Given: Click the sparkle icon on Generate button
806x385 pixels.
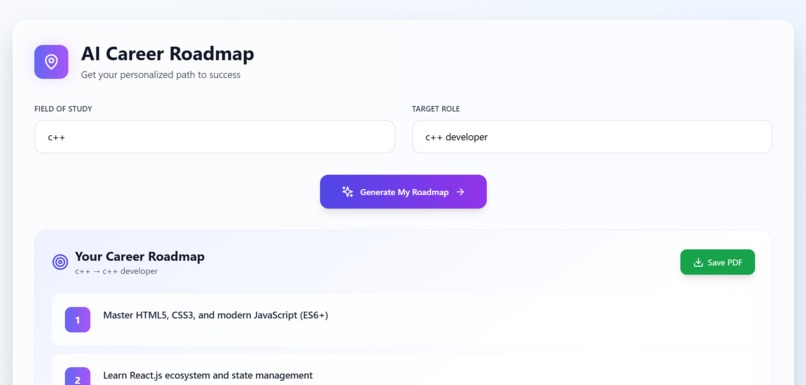Looking at the screenshot, I should pos(347,192).
